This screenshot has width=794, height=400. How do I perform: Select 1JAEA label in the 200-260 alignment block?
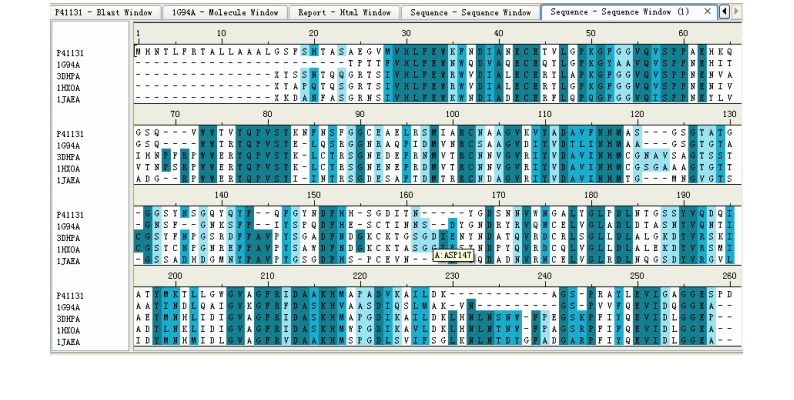coord(68,342)
